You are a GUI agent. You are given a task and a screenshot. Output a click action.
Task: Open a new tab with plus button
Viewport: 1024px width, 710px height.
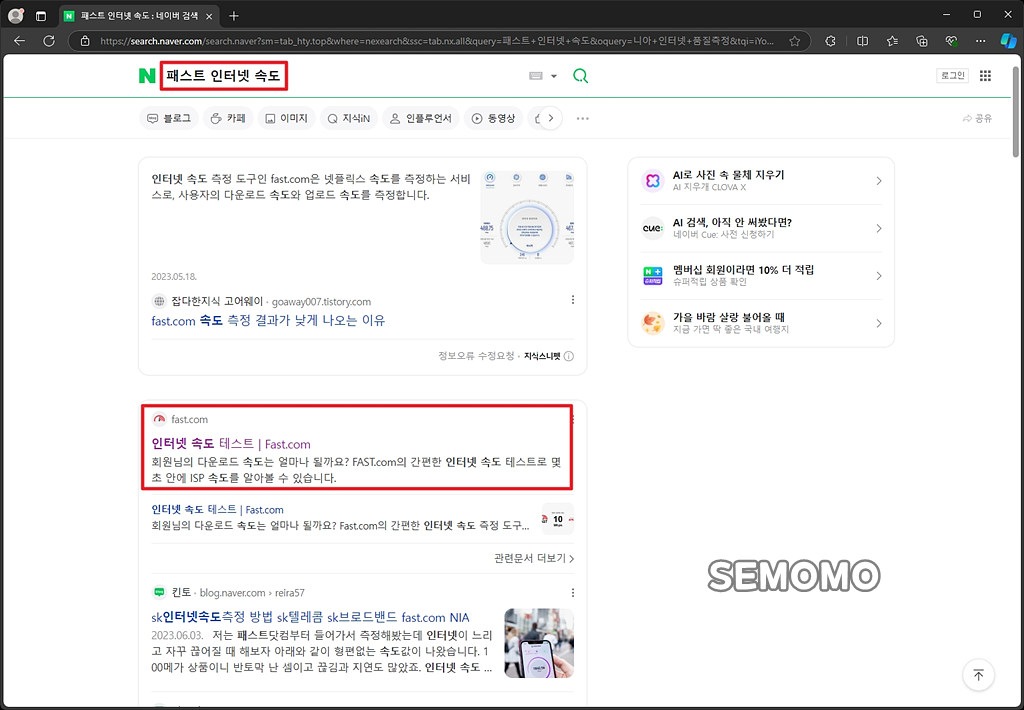pos(234,16)
